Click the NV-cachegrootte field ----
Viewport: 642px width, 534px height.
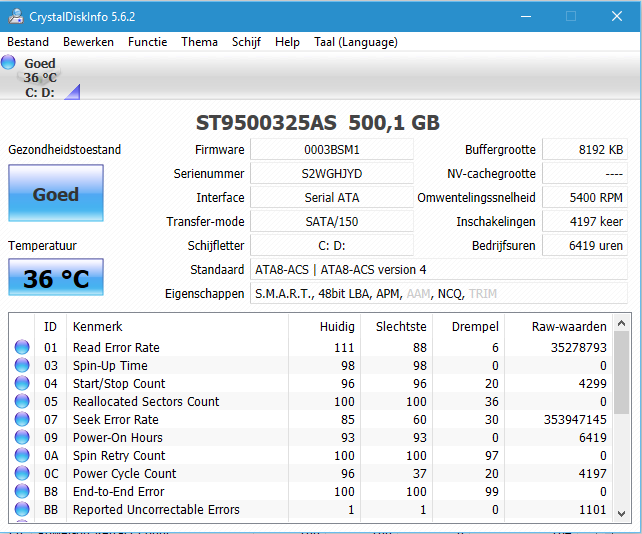tap(585, 174)
